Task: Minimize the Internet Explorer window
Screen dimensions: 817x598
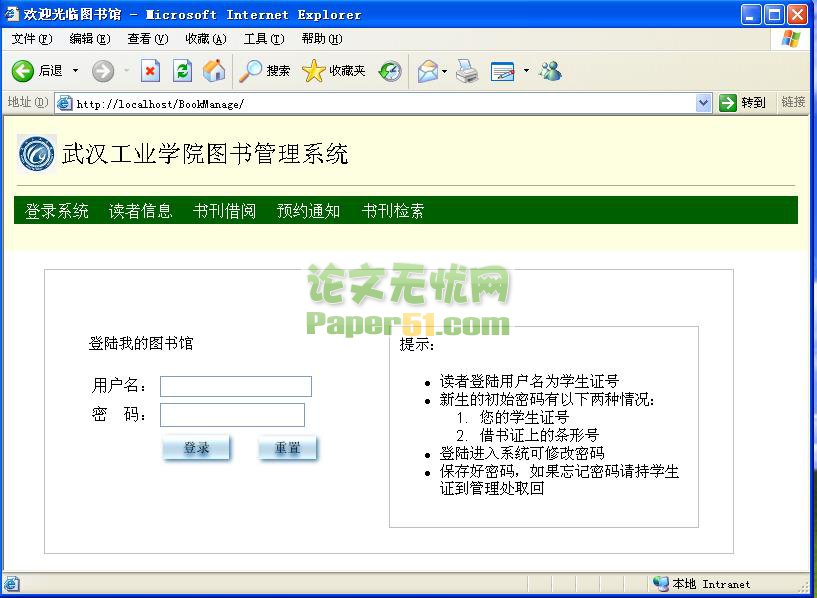Action: click(751, 15)
